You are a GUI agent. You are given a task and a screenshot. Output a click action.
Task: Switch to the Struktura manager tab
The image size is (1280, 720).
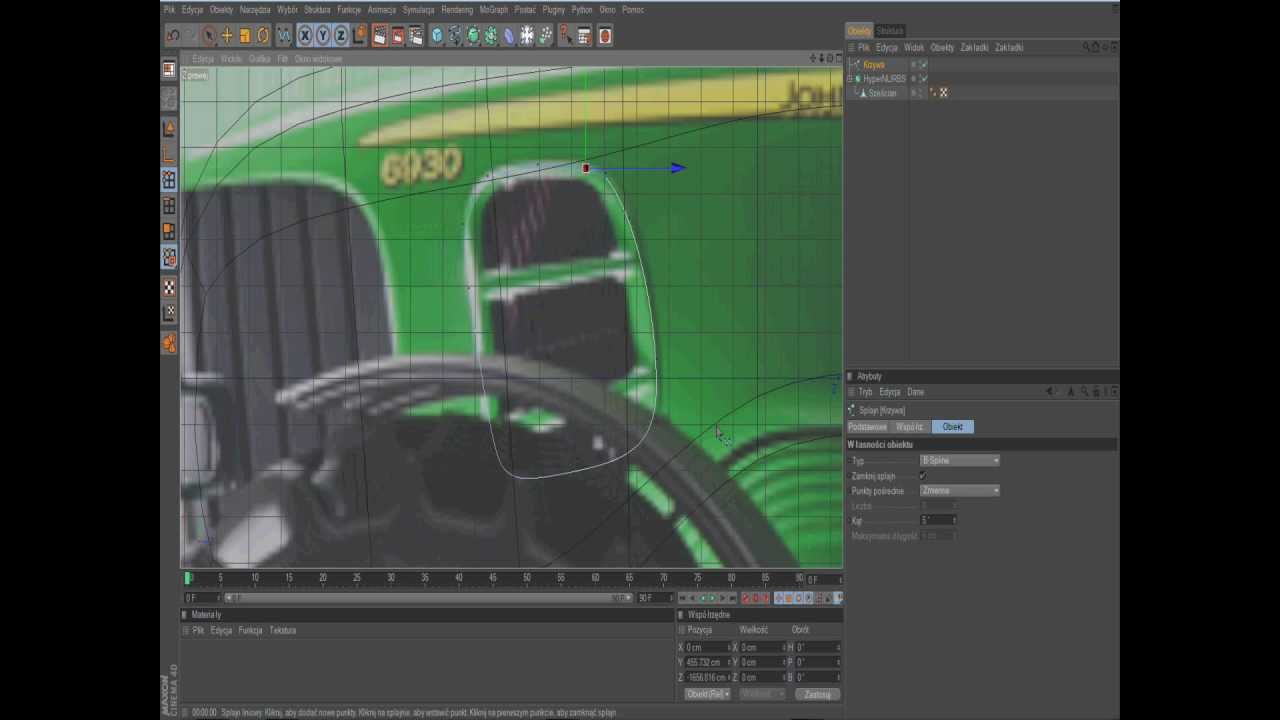tap(890, 31)
